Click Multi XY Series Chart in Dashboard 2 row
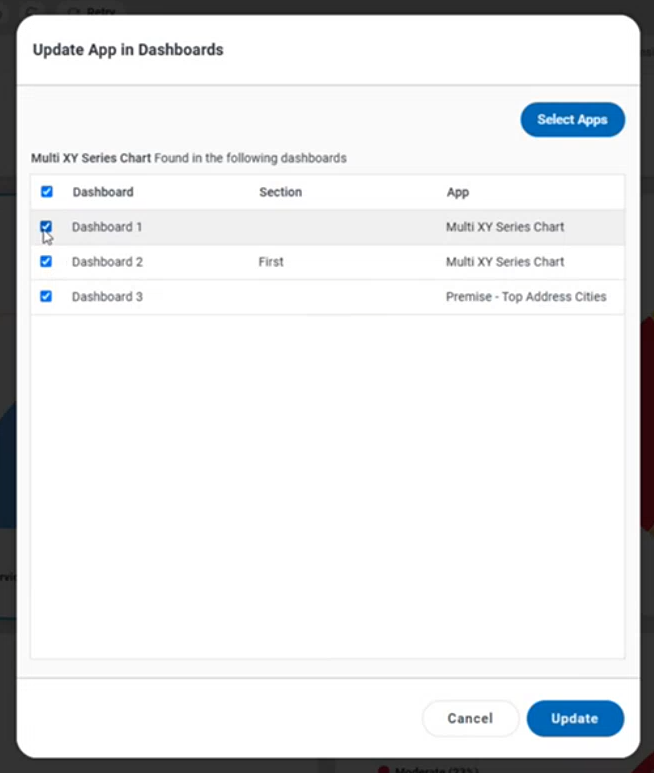654x773 pixels. [505, 262]
